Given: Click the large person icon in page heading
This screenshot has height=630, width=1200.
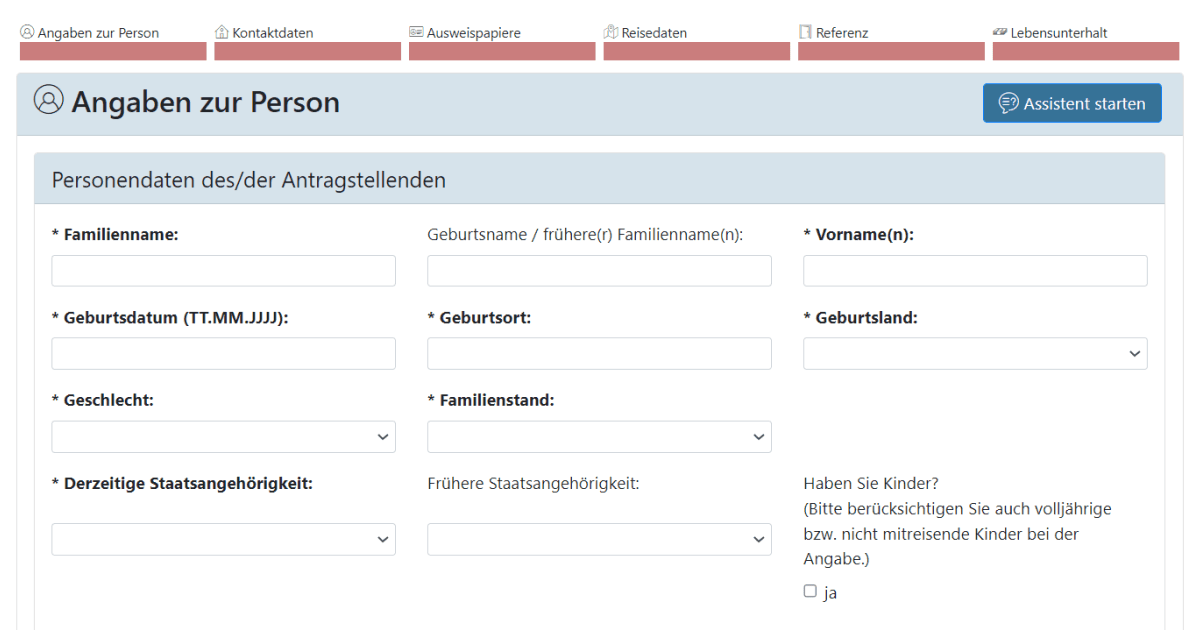Looking at the screenshot, I should (48, 100).
